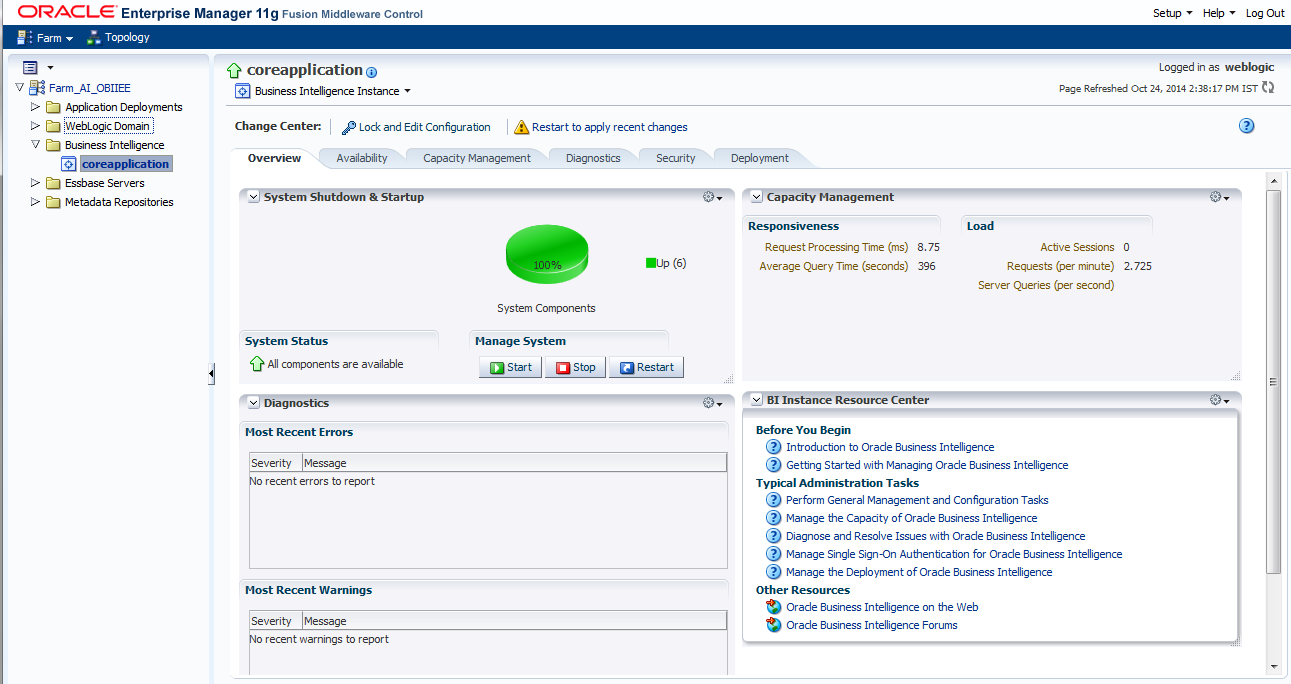1291x684 pixels.
Task: Open the Diagnostics panel gear options
Action: pyautogui.click(x=713, y=403)
